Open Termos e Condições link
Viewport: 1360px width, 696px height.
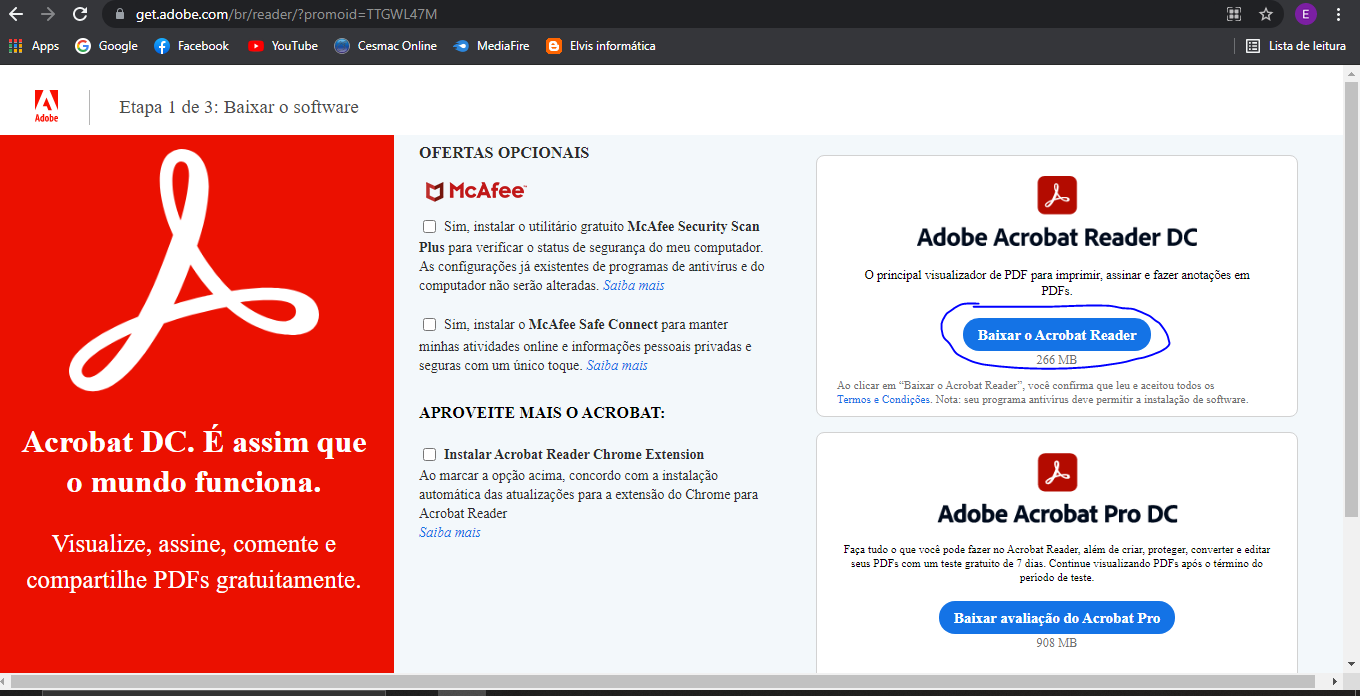pos(884,399)
